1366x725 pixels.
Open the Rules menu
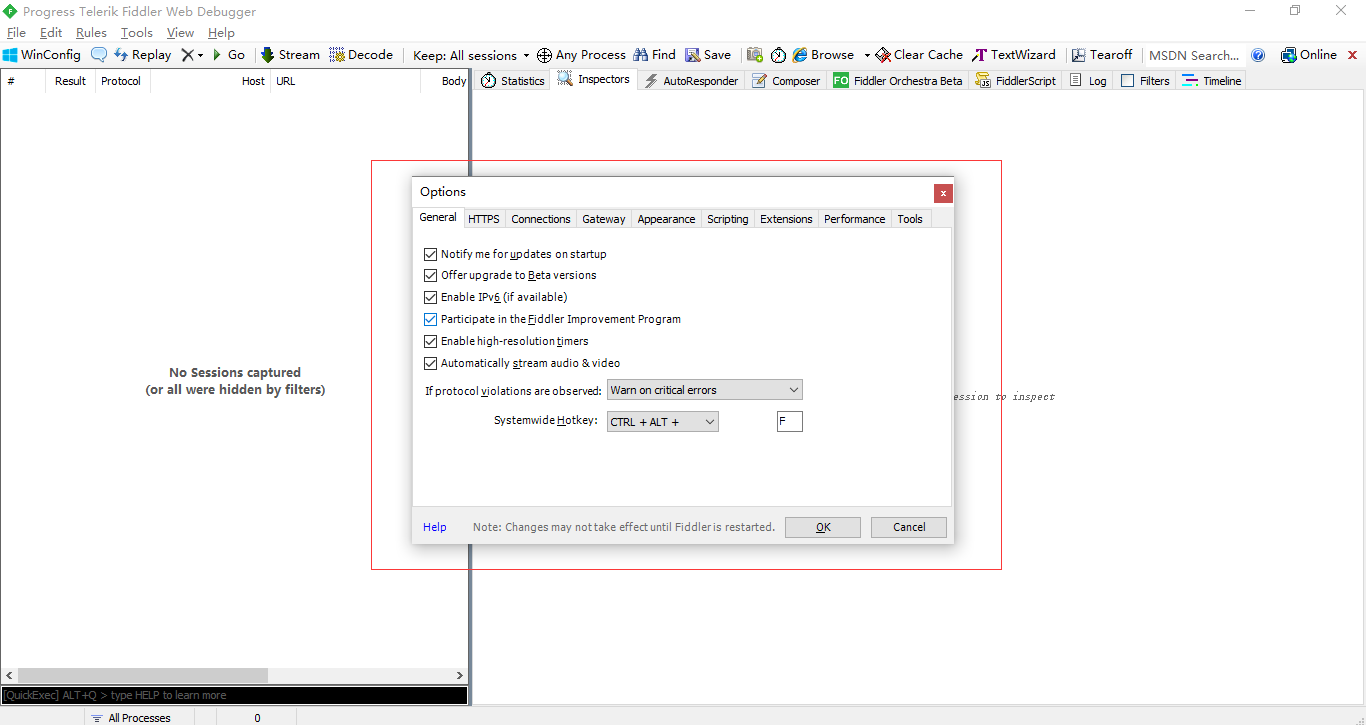91,33
